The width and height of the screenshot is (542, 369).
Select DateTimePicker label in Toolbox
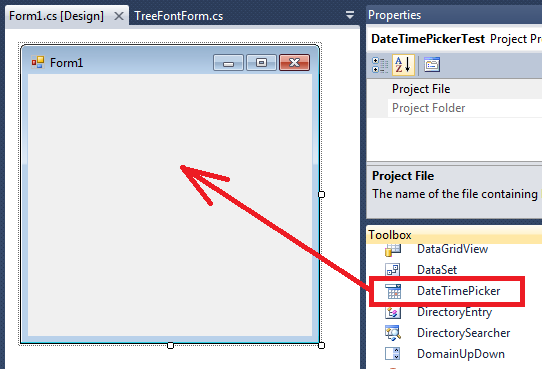(458, 291)
